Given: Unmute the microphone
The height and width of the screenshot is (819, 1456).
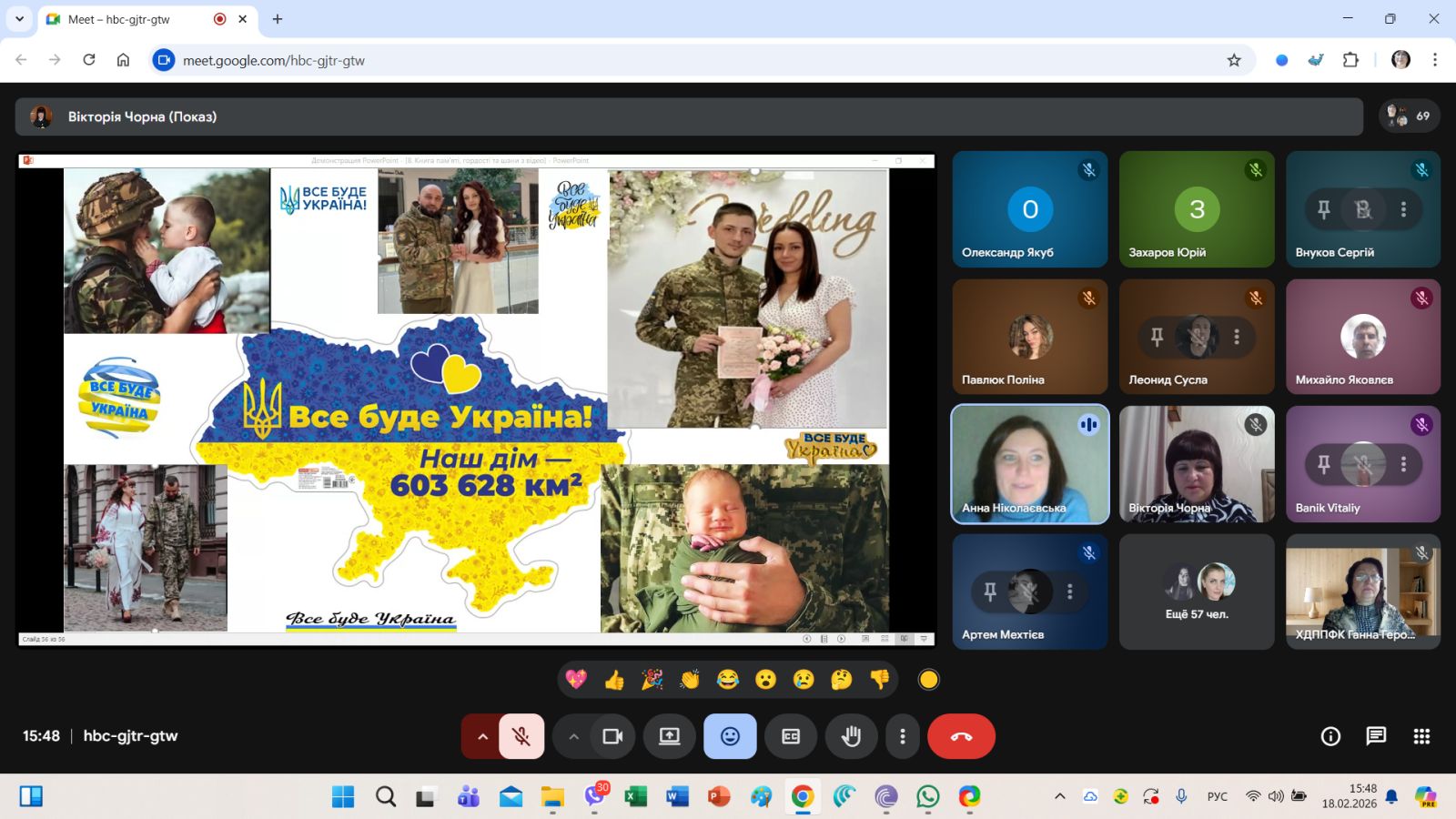Looking at the screenshot, I should click(x=521, y=736).
